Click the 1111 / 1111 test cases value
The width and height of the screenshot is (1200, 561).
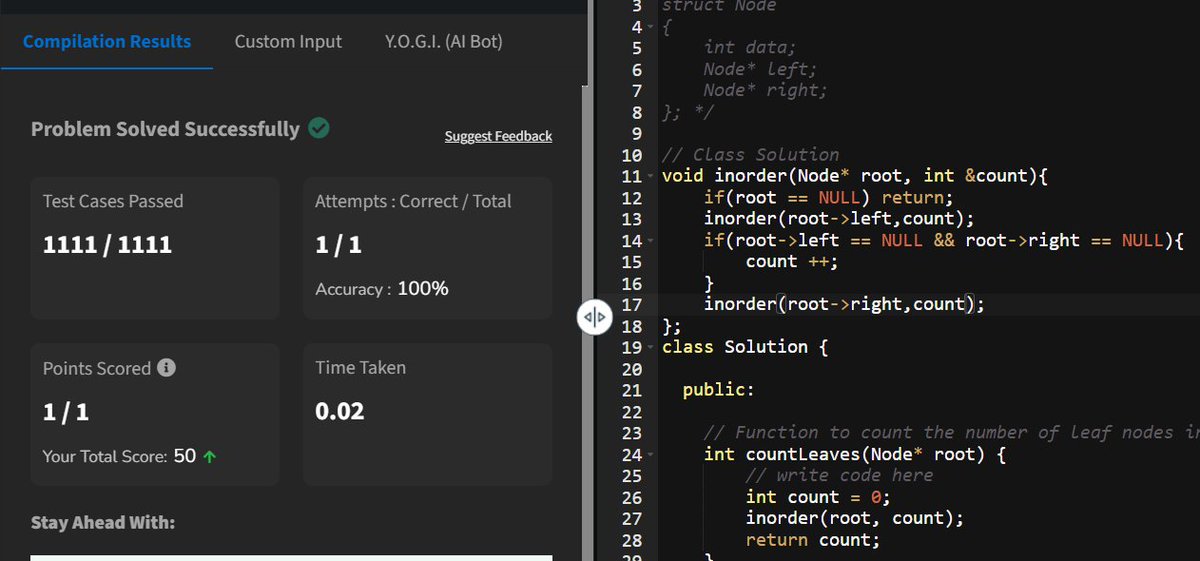(107, 245)
